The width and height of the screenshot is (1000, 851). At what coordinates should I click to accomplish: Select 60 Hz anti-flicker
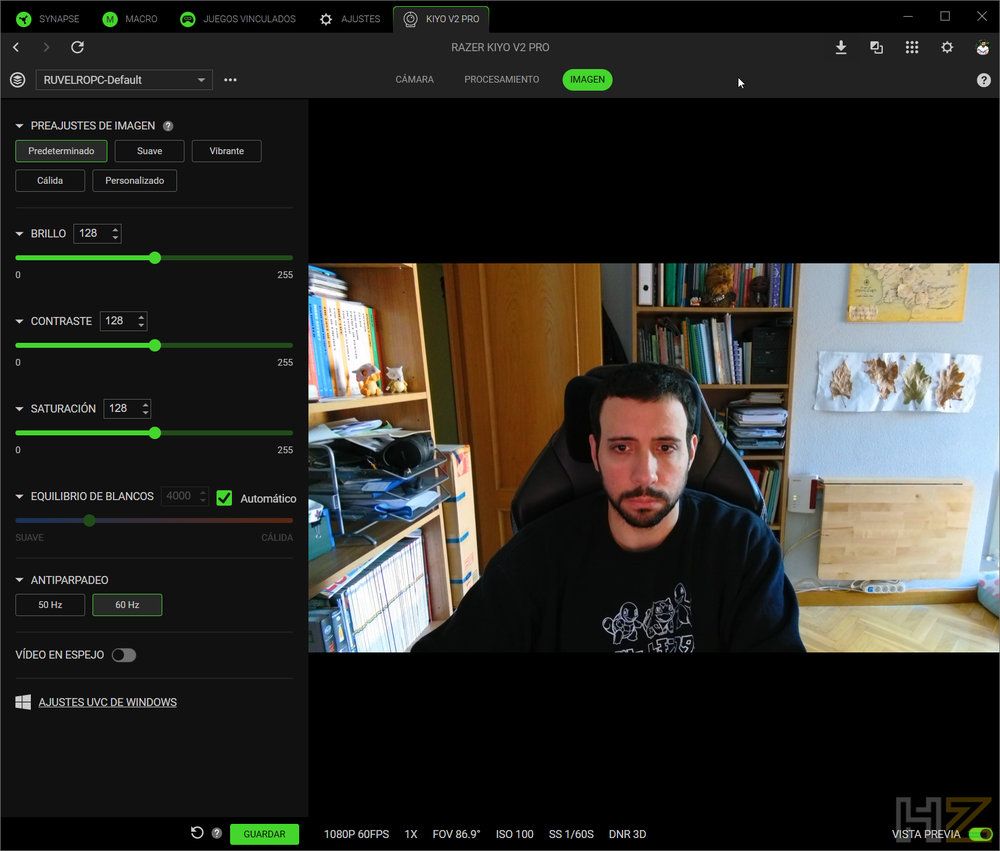point(127,605)
